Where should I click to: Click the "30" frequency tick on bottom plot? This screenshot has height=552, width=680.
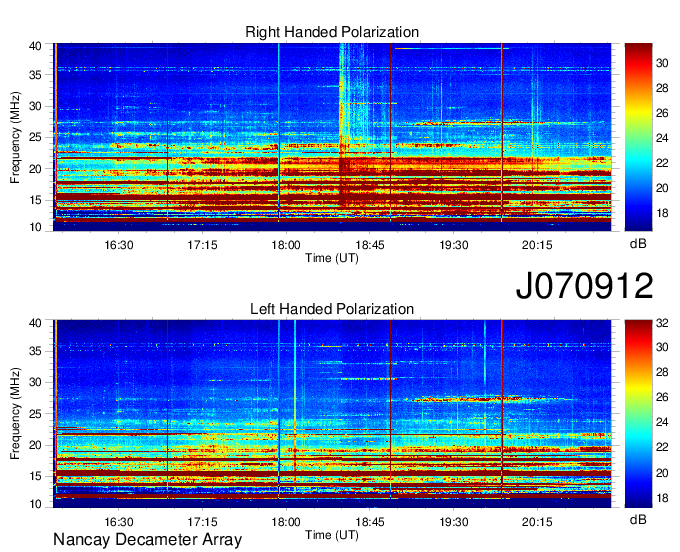[35, 382]
